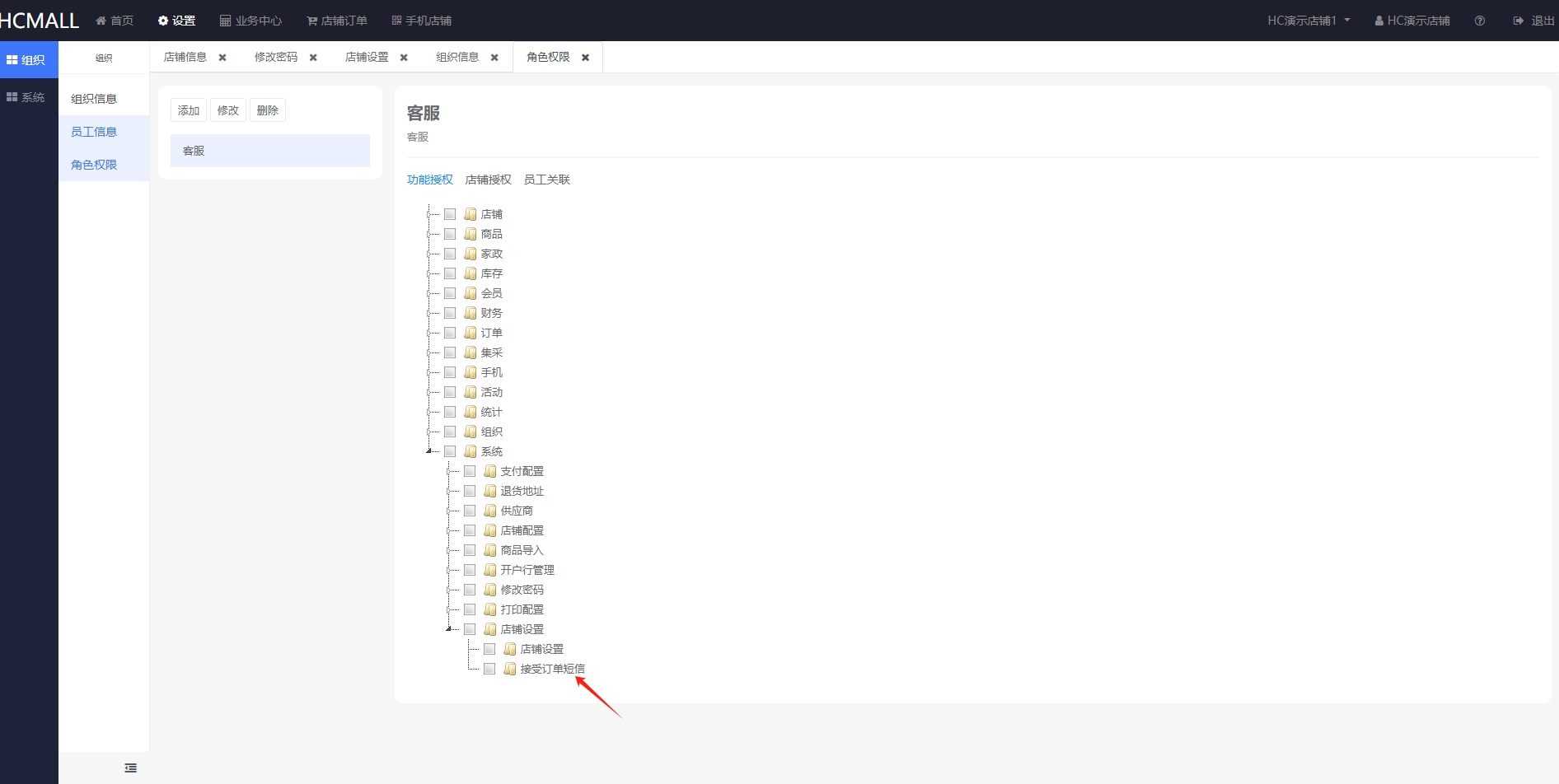The image size is (1559, 784).
Task: Click the folder icon next to 集采
Action: (x=471, y=352)
